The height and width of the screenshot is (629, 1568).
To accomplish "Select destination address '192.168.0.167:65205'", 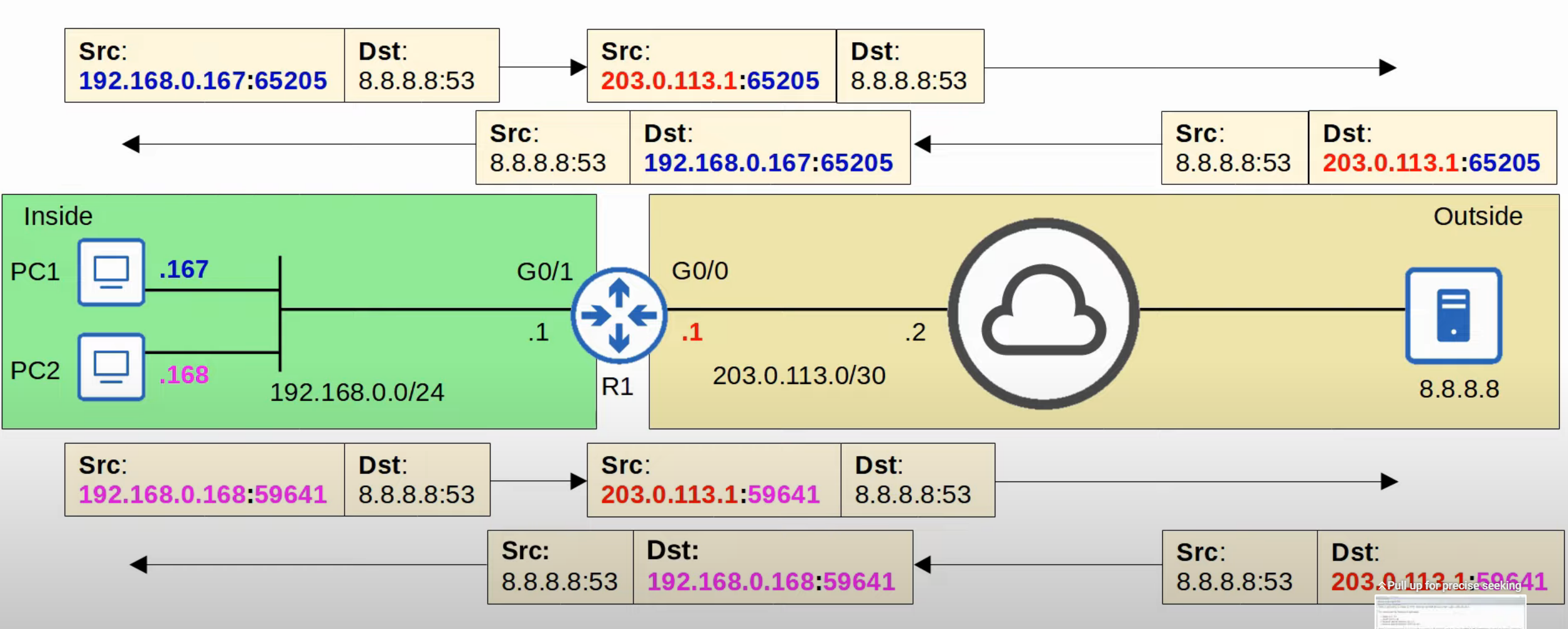I will (x=769, y=163).
